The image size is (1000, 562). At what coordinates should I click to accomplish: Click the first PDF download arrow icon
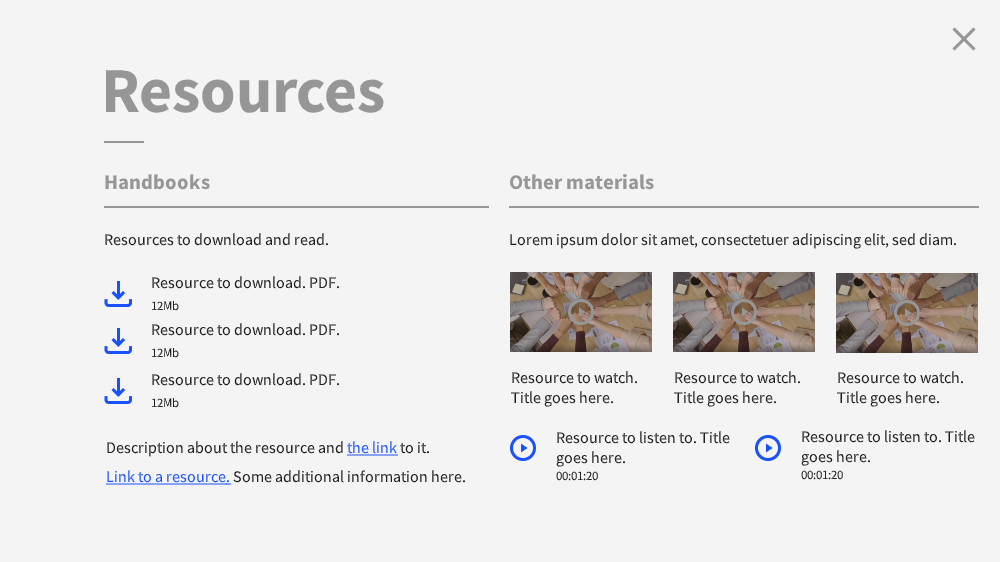[118, 294]
